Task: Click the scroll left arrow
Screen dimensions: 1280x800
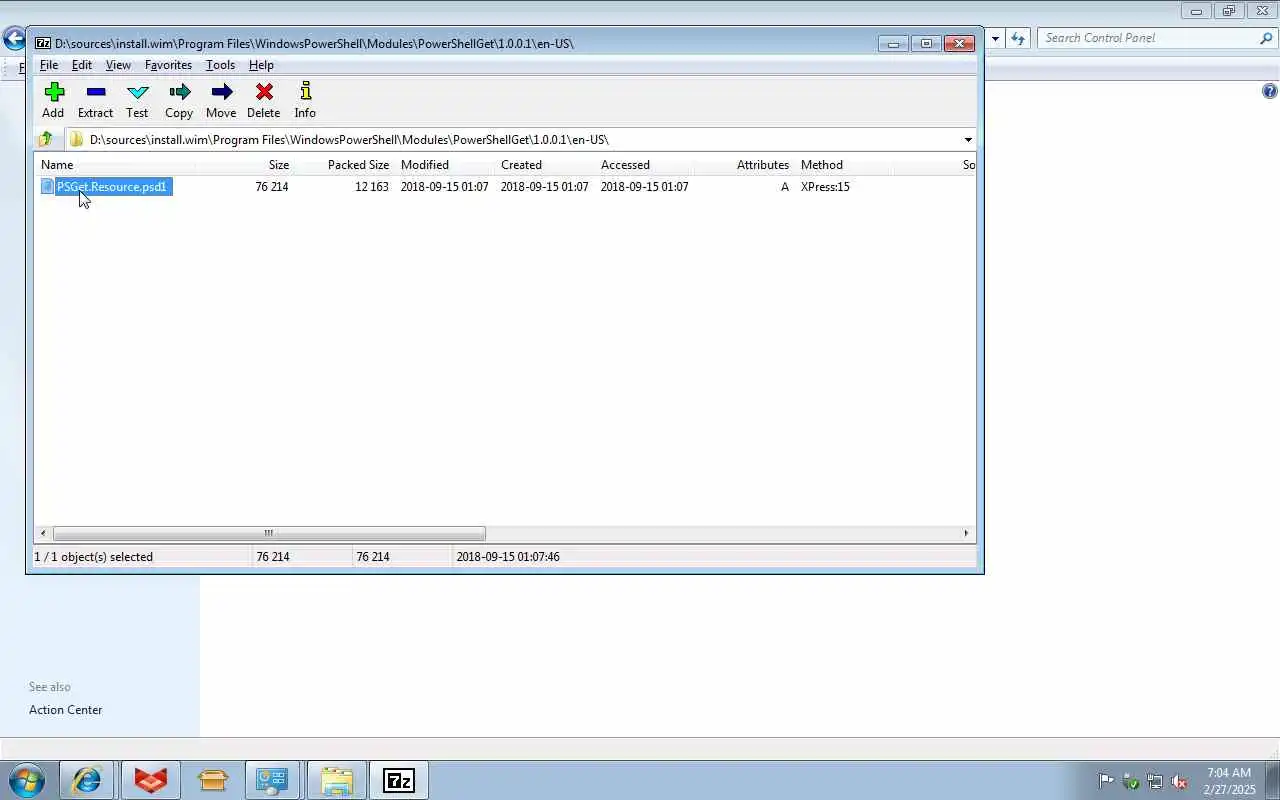Action: (x=43, y=533)
